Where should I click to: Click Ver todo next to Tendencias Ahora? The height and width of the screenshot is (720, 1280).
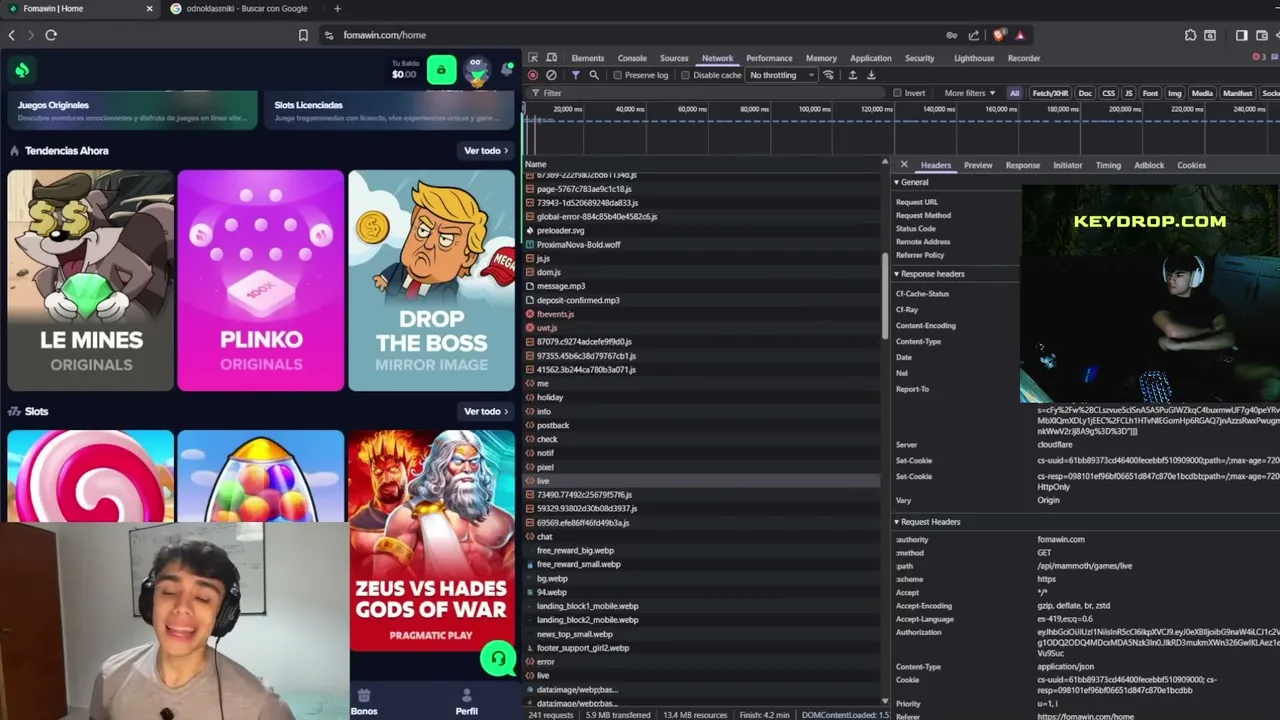486,151
